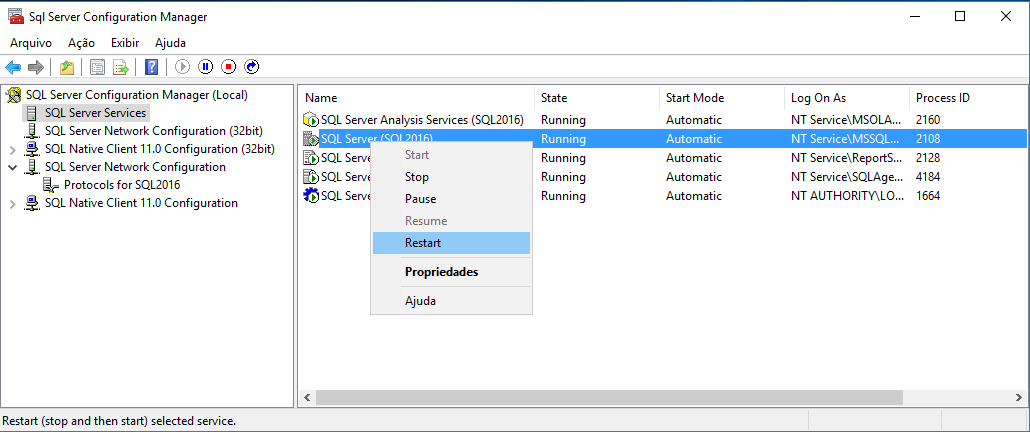Open the Help question mark icon
Viewport: 1030px width, 432px height.
click(x=152, y=67)
